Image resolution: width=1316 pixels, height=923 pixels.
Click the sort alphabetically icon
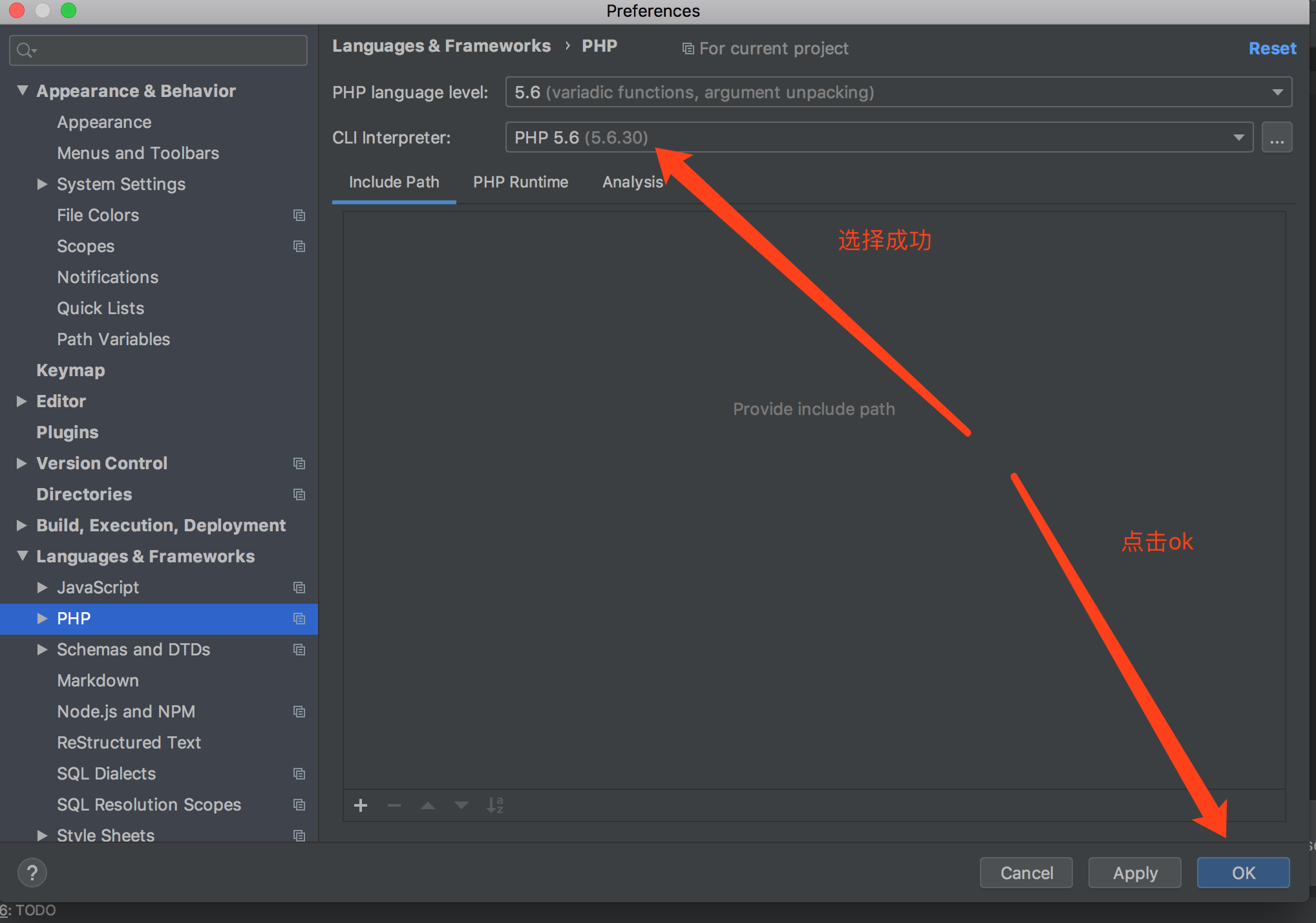click(495, 805)
